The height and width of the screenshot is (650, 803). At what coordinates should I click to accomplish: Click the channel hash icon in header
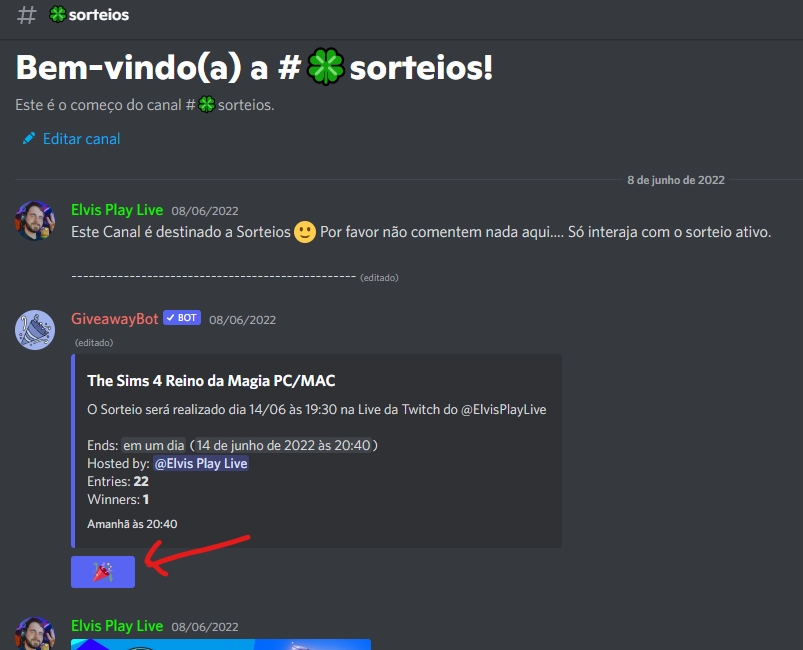[x=27, y=15]
